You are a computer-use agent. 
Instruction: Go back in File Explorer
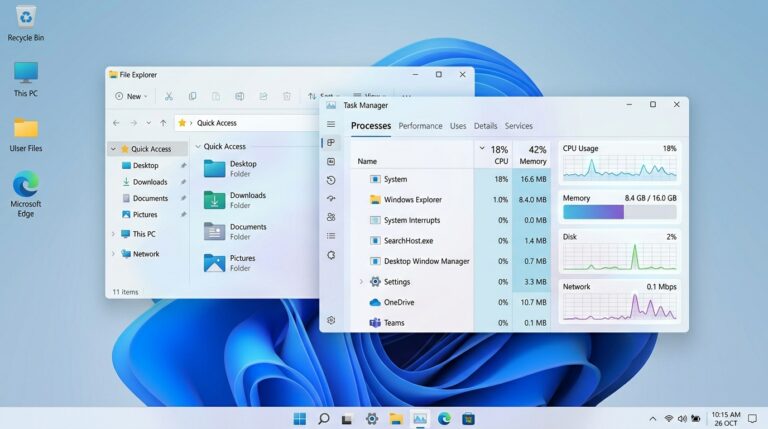coord(116,123)
